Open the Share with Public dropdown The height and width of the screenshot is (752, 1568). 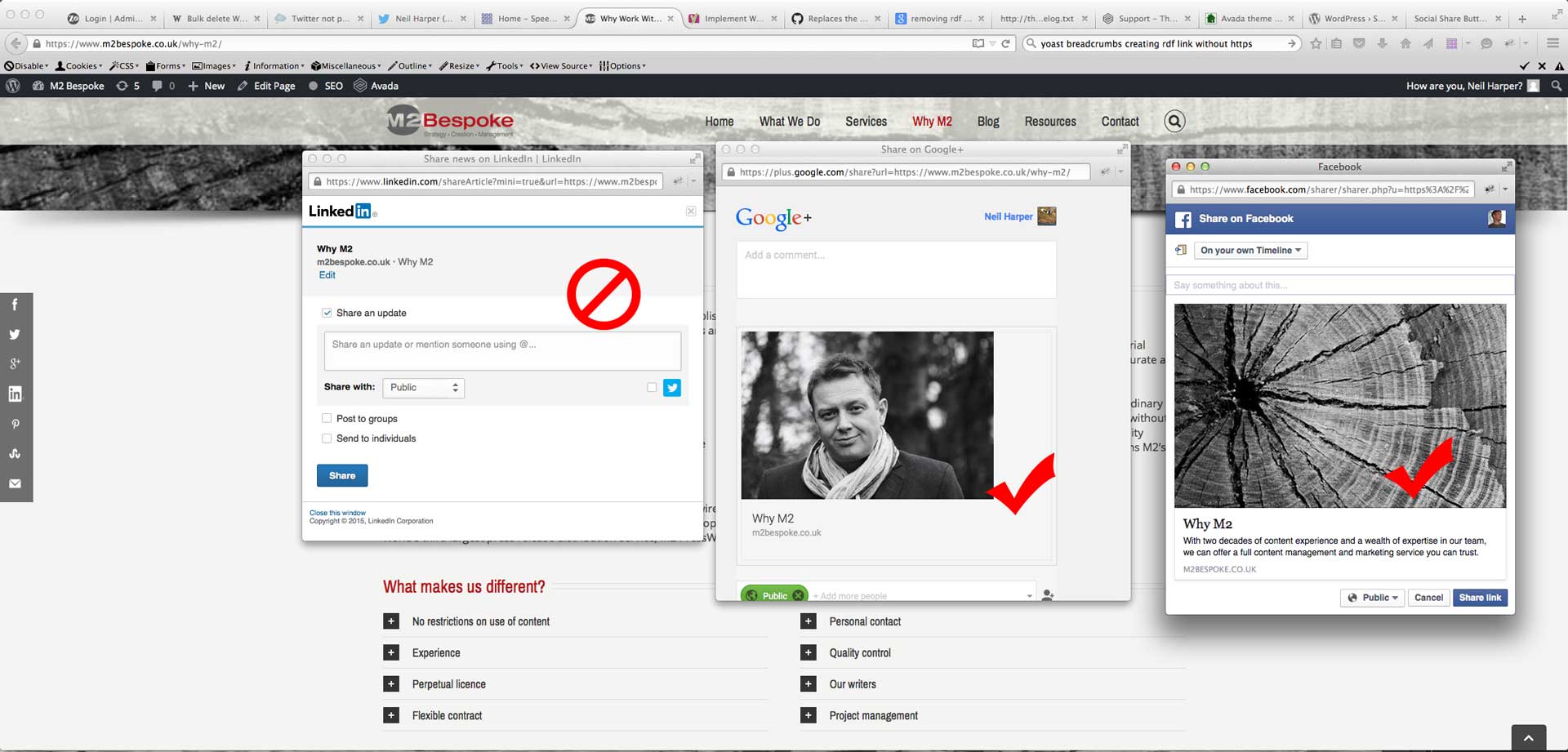pyautogui.click(x=423, y=388)
